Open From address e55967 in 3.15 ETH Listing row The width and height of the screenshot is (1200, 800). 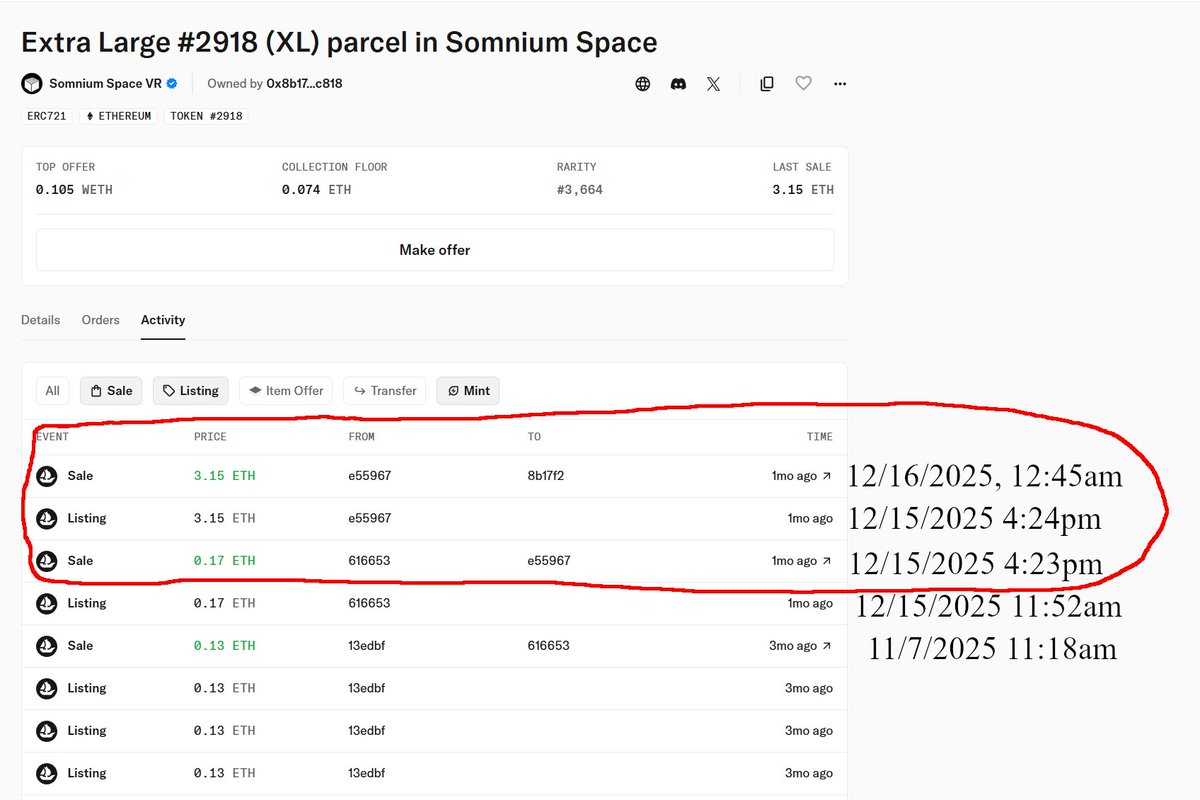coord(370,519)
